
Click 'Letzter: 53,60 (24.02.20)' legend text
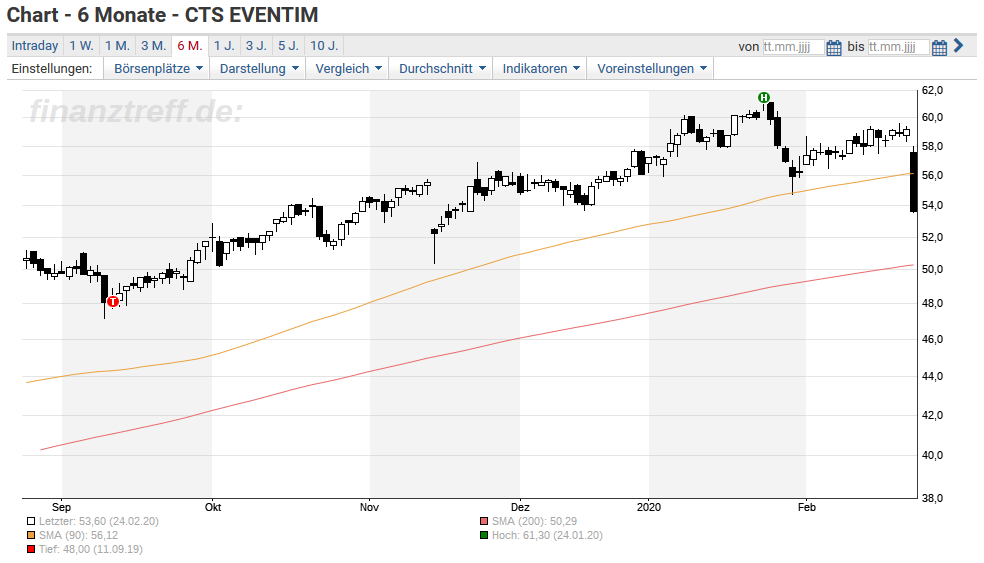[x=99, y=521]
